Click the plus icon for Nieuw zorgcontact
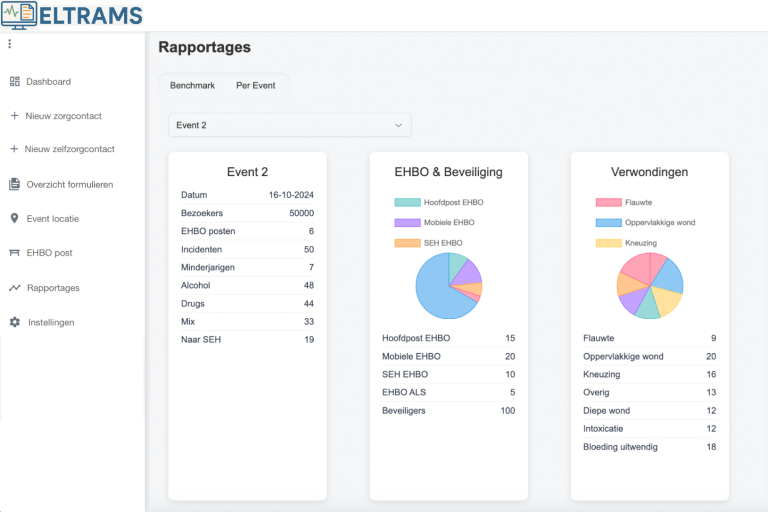 (x=14, y=116)
